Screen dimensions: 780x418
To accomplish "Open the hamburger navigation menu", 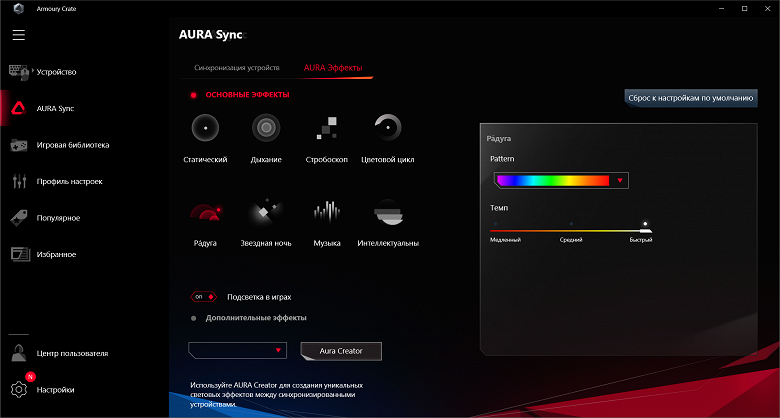I will click(19, 35).
